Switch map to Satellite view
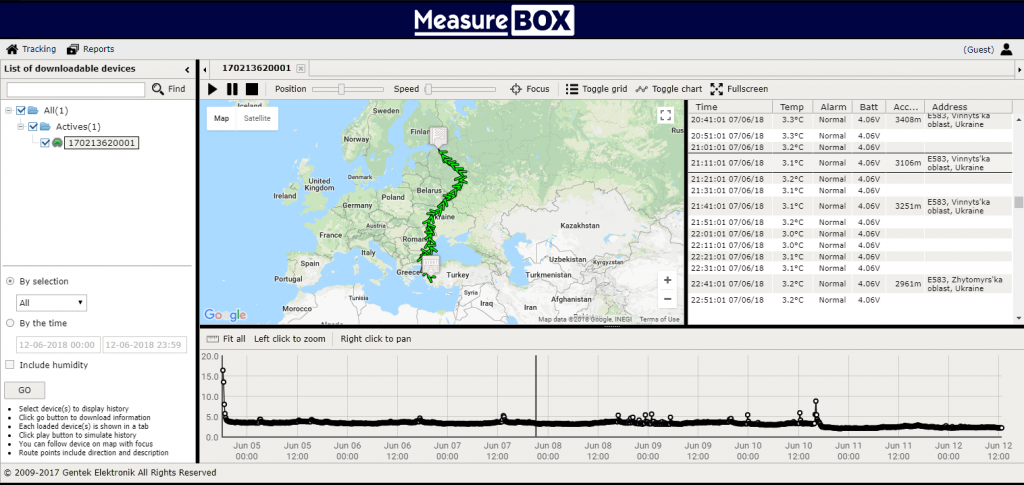This screenshot has width=1024, height=485. click(257, 118)
